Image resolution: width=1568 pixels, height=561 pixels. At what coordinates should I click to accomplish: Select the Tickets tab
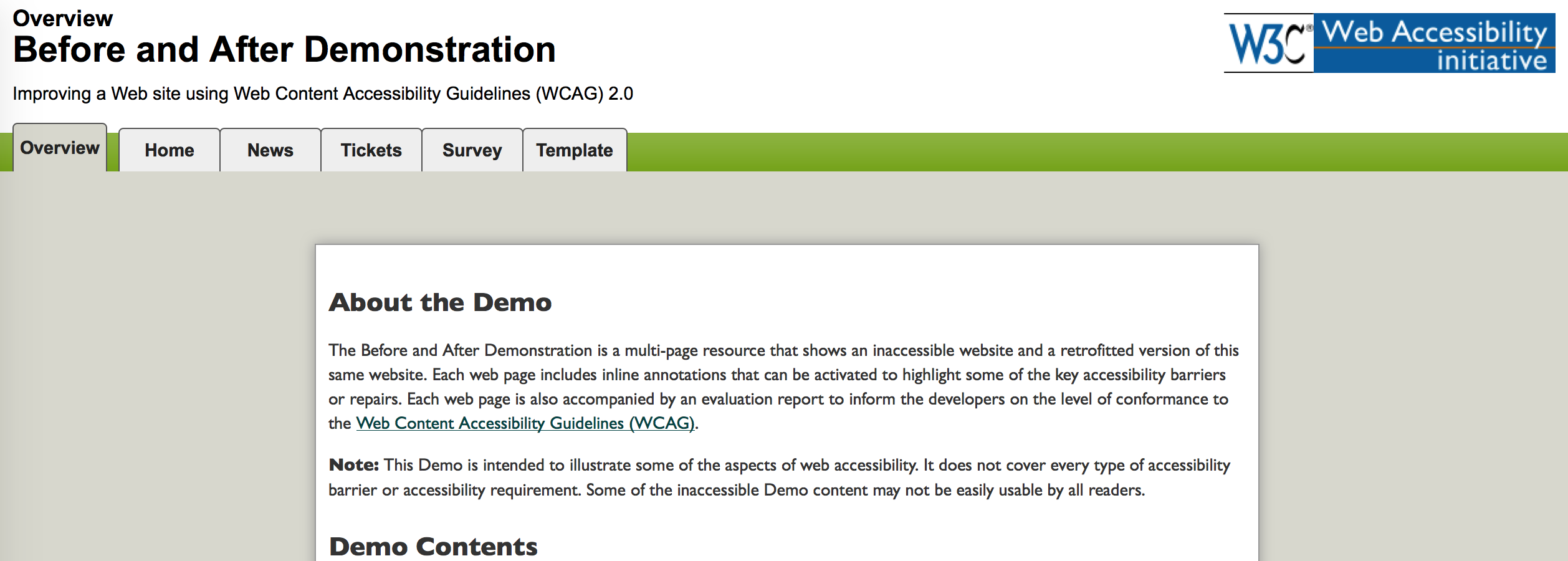pyautogui.click(x=371, y=151)
